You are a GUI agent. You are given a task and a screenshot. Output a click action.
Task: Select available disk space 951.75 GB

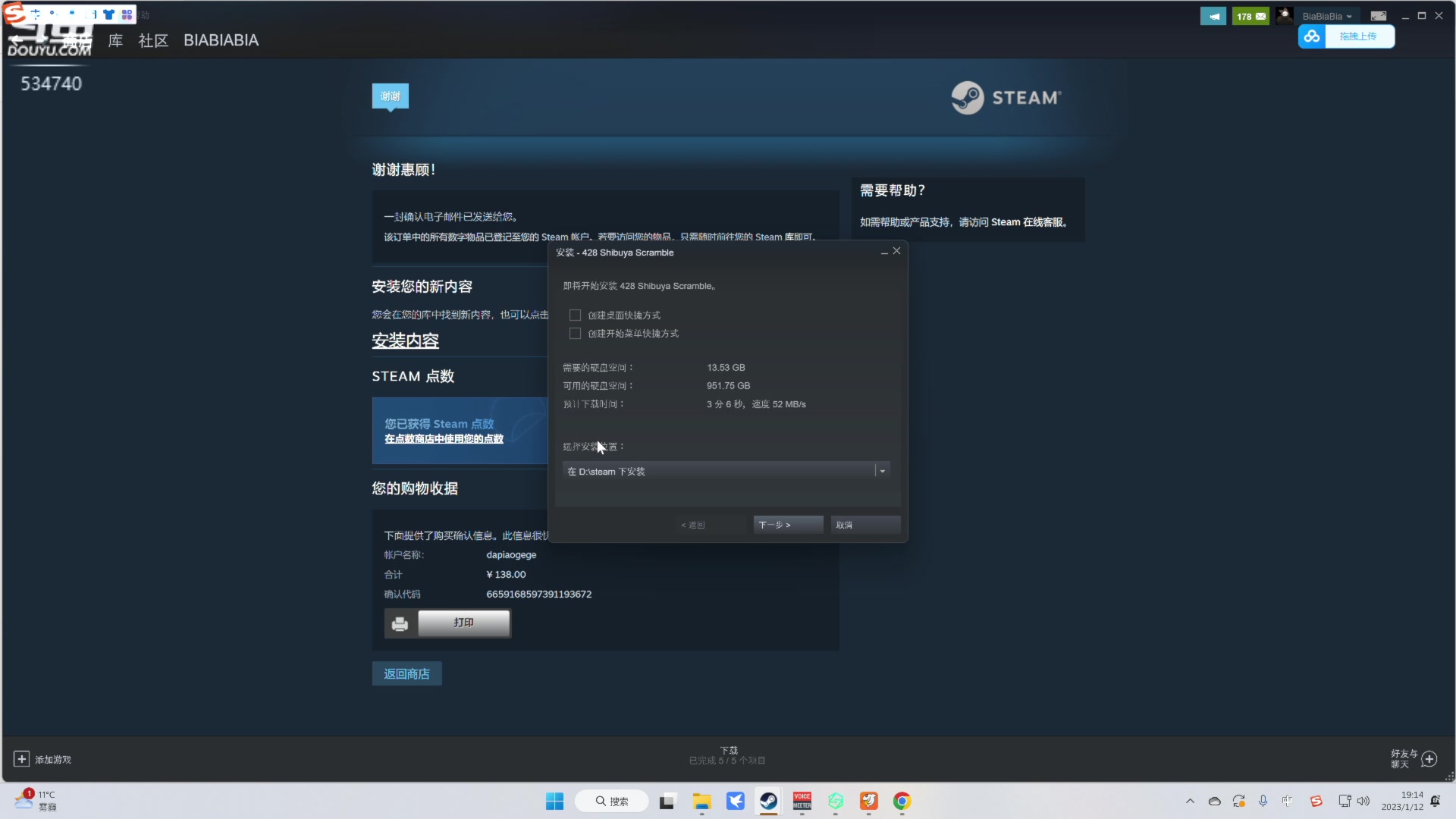728,386
